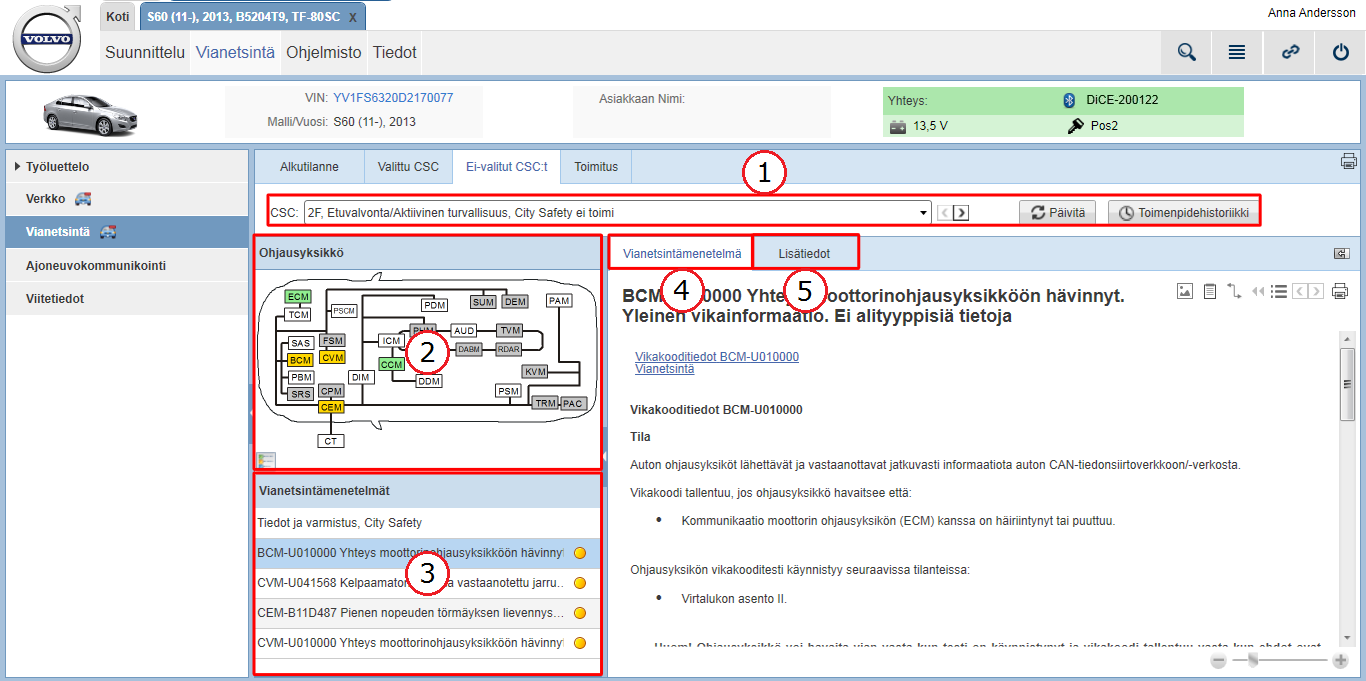This screenshot has width=1366, height=681.
Task: Select the SRS control unit in diagram
Action: 301,394
